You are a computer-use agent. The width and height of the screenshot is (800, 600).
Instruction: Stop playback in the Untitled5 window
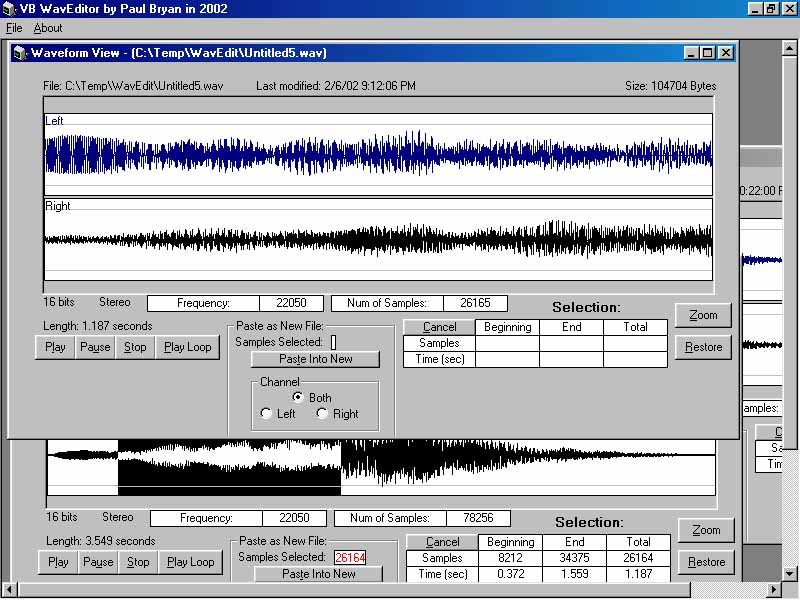pos(135,347)
